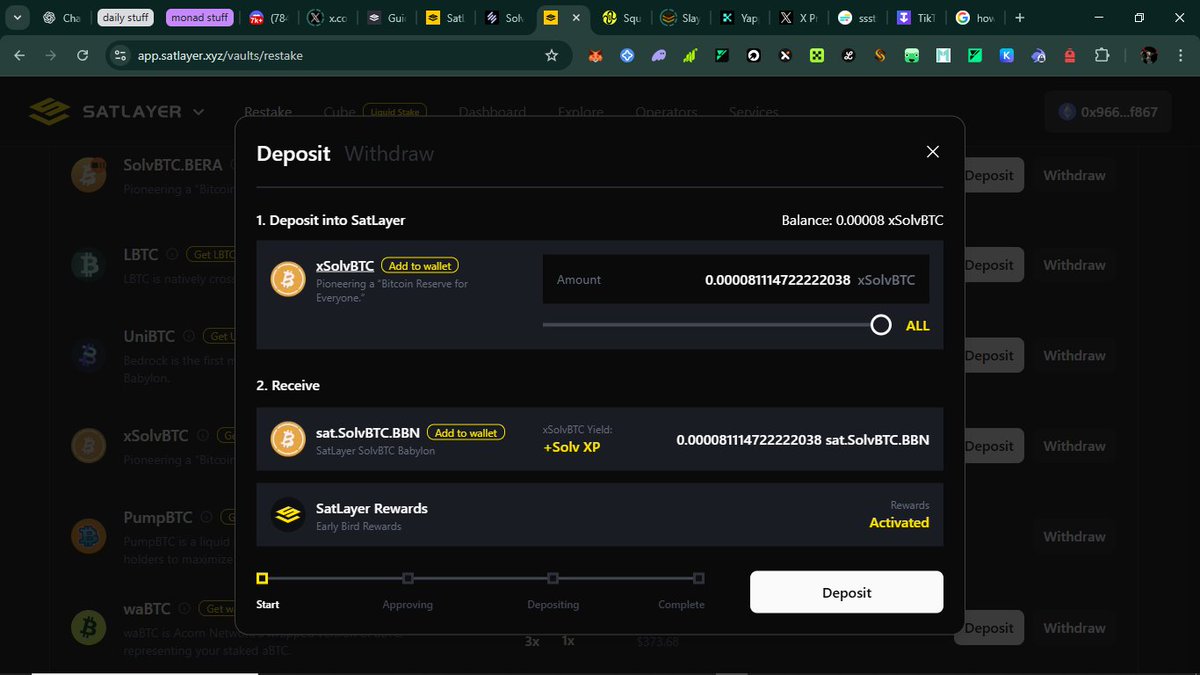Viewport: 1200px width, 675px height.
Task: Click Withdraw in the SolvBTC.BERA row
Action: [1074, 175]
